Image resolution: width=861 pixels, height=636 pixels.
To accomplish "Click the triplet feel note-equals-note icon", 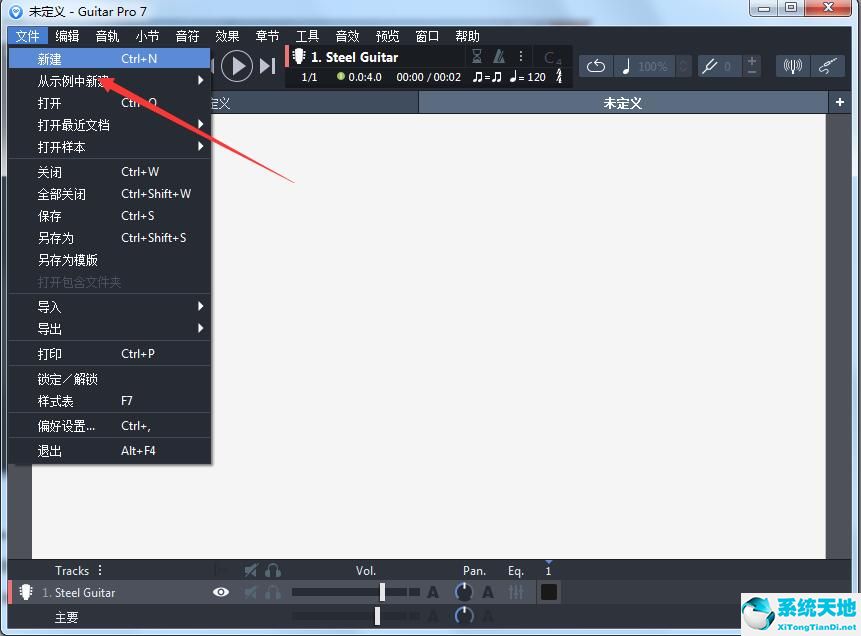I will 487,77.
